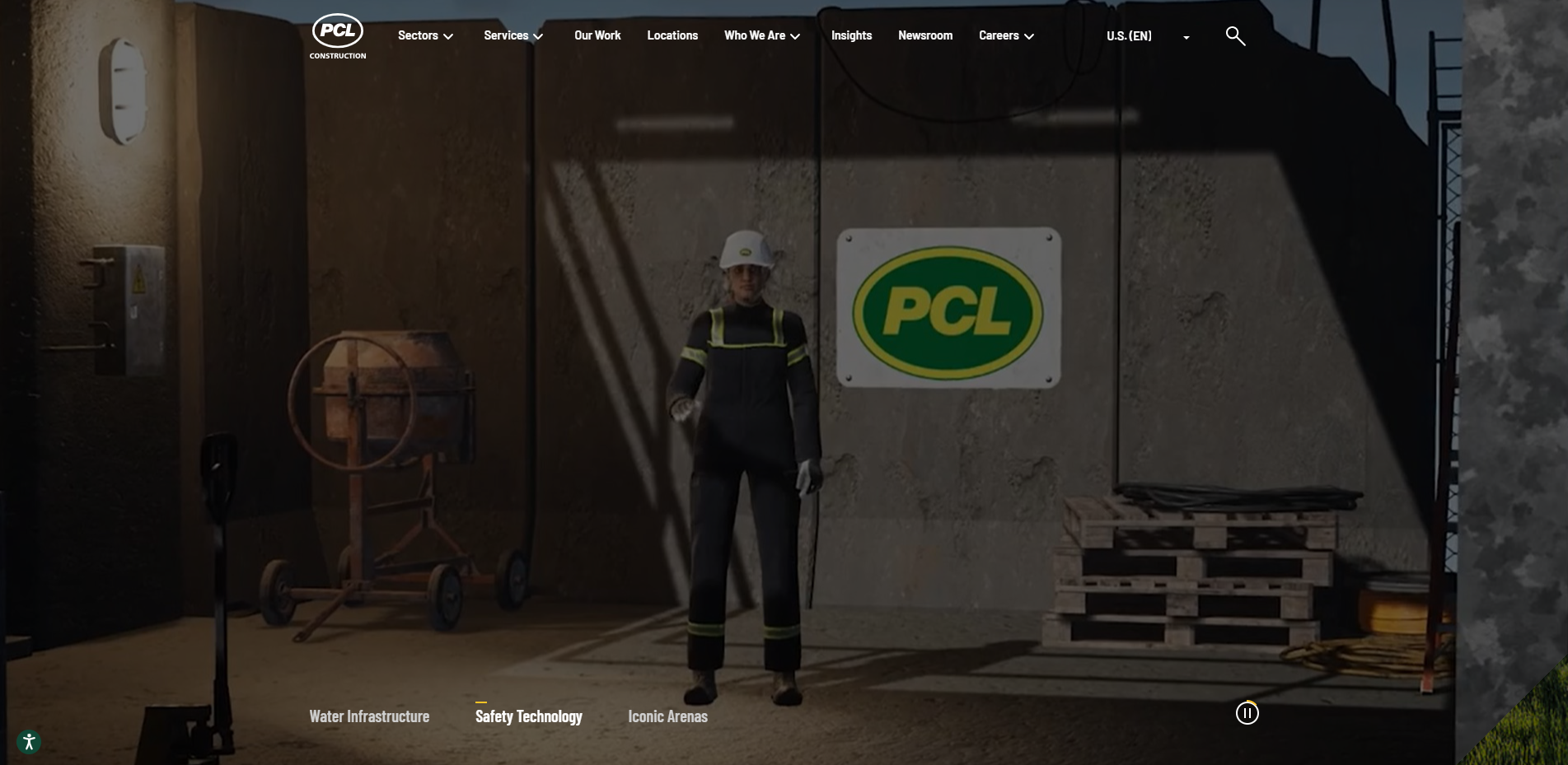Go to the Our Work page
1568x765 pixels.
click(597, 35)
